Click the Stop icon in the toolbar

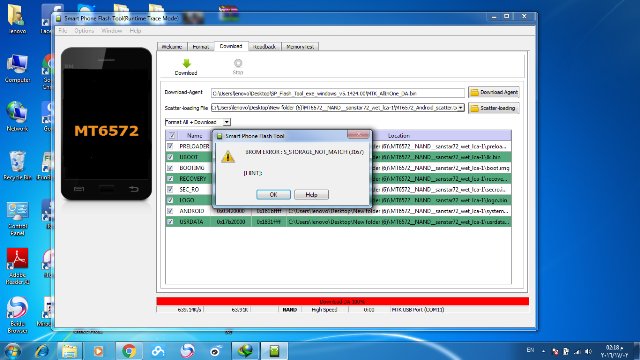(238, 63)
